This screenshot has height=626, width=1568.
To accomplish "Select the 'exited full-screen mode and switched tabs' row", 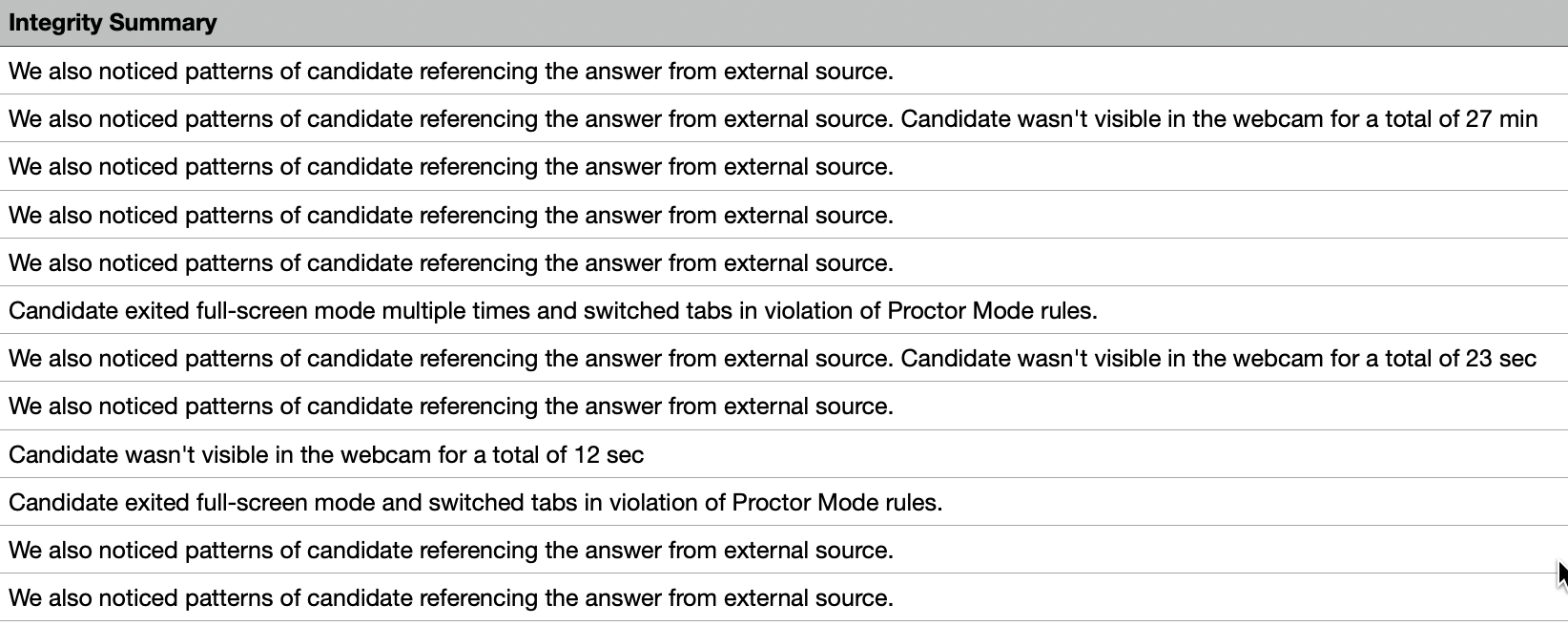I will click(x=475, y=503).
